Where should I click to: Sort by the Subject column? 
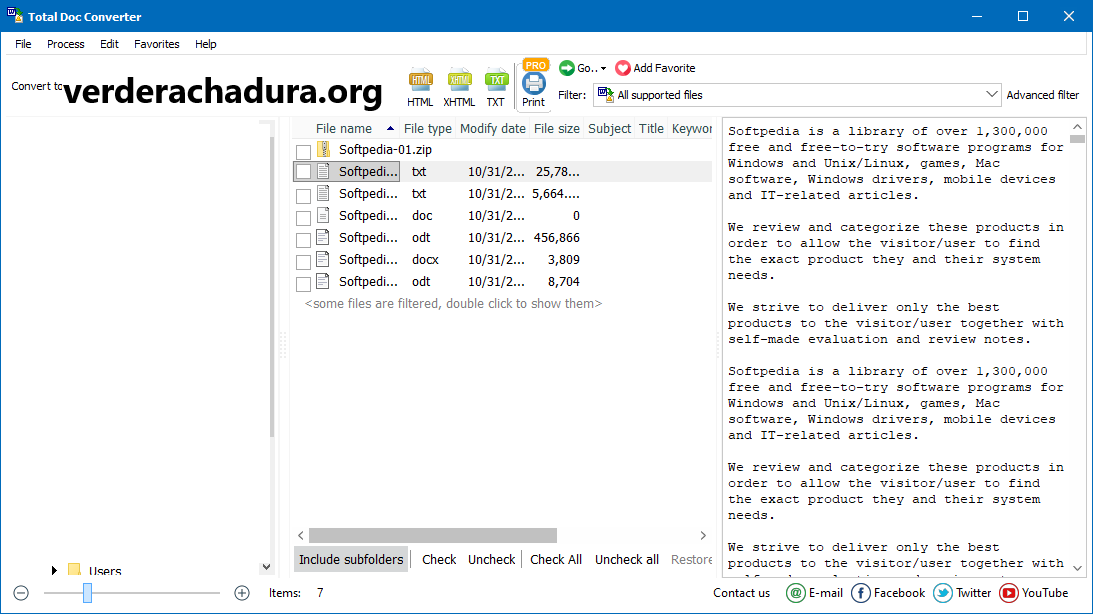(x=609, y=128)
